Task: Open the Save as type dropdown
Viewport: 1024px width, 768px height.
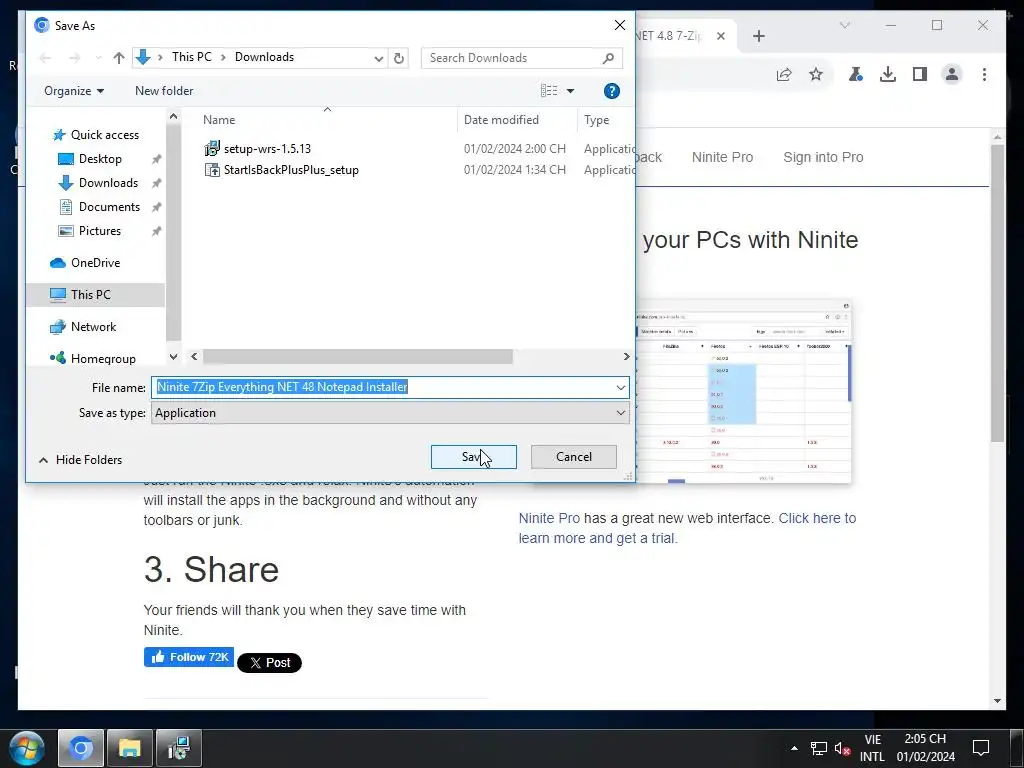Action: pyautogui.click(x=391, y=413)
